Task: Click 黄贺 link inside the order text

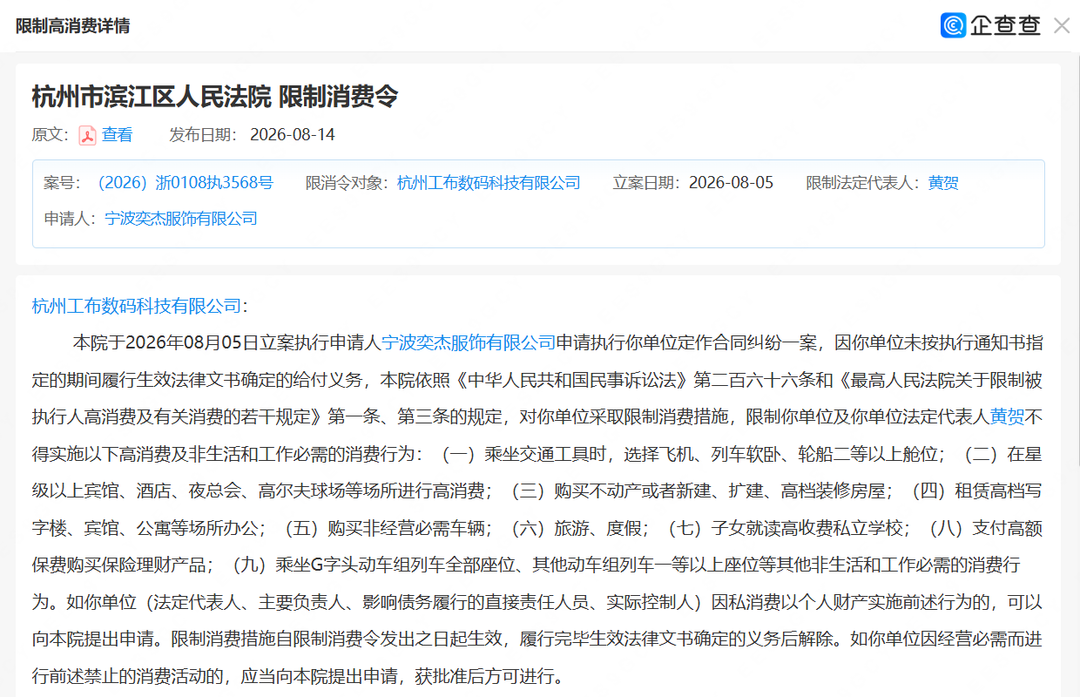Action: (1007, 417)
